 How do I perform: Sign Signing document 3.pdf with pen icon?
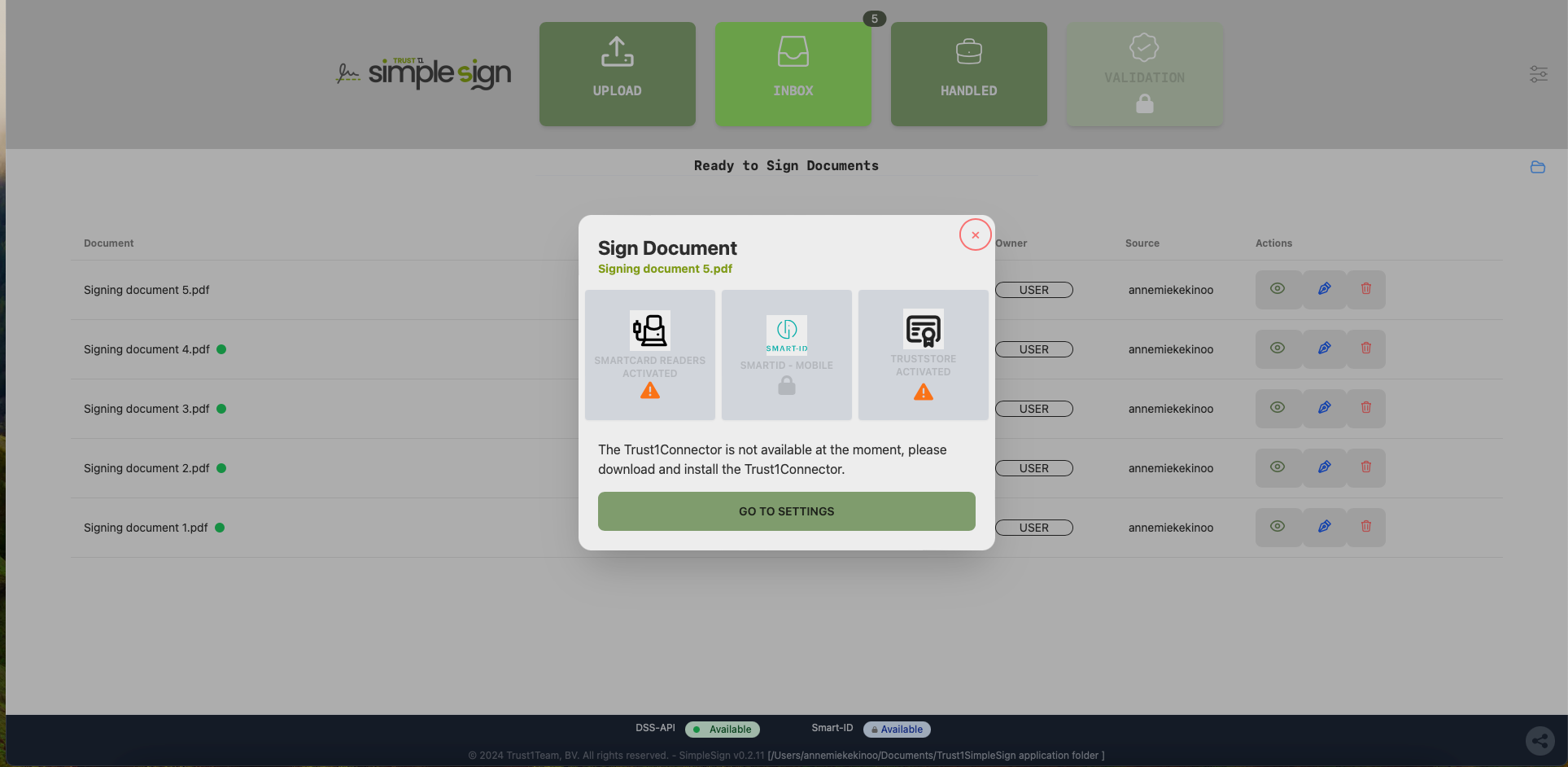(x=1325, y=408)
